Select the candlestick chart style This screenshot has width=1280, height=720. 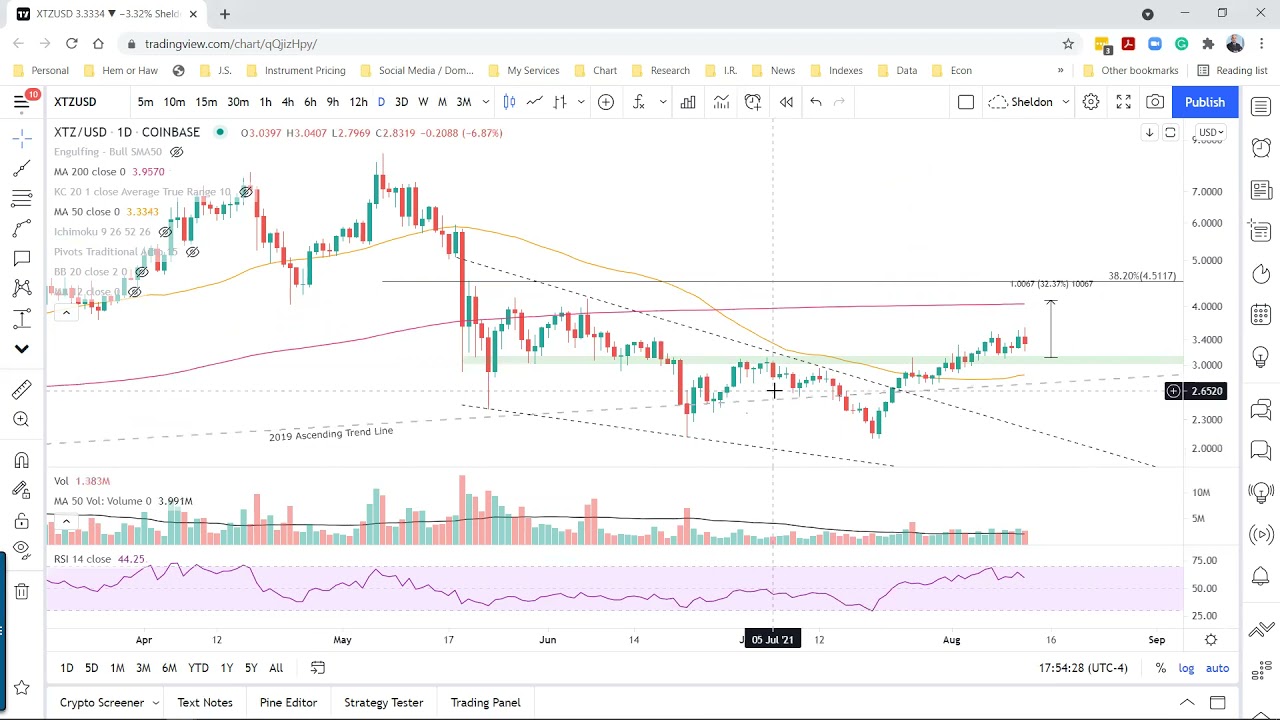click(x=509, y=102)
